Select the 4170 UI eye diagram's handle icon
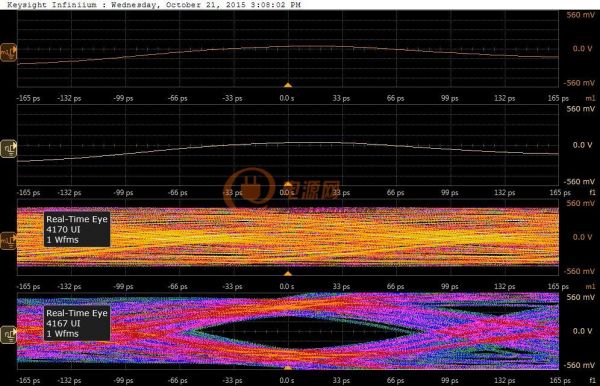 [x=8, y=241]
